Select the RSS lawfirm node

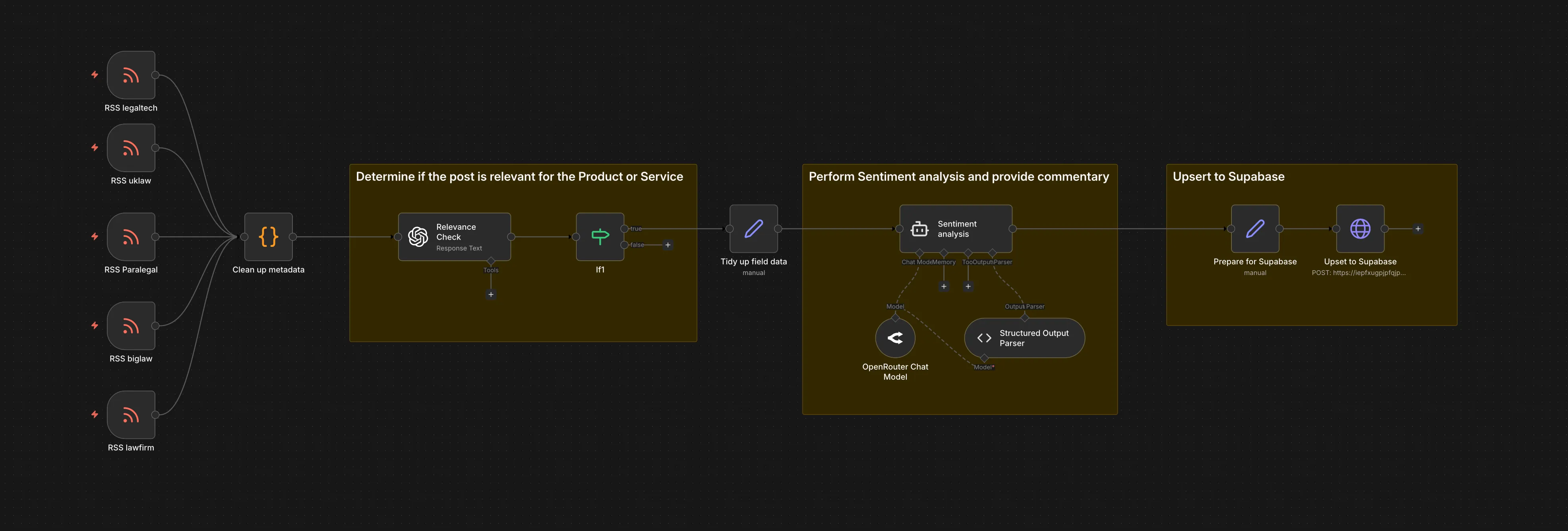131,415
